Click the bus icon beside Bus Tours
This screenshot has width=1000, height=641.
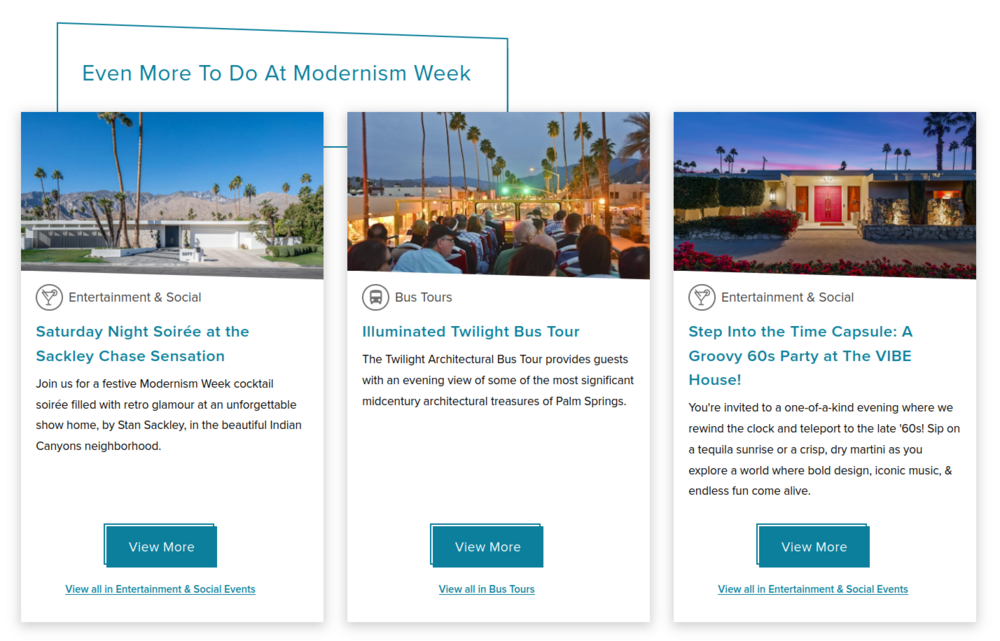pos(375,297)
